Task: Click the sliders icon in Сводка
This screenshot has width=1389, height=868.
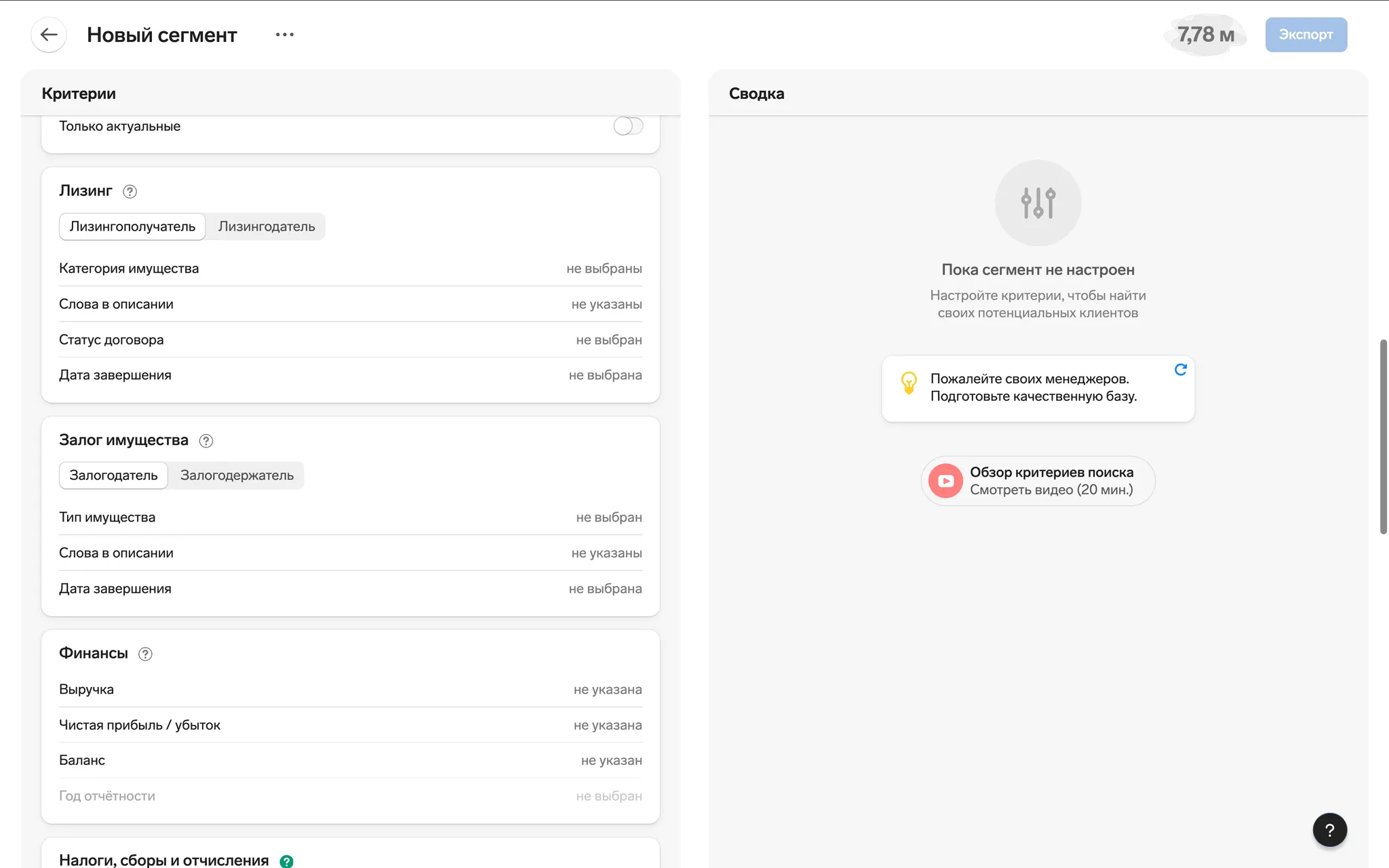Action: coord(1038,203)
